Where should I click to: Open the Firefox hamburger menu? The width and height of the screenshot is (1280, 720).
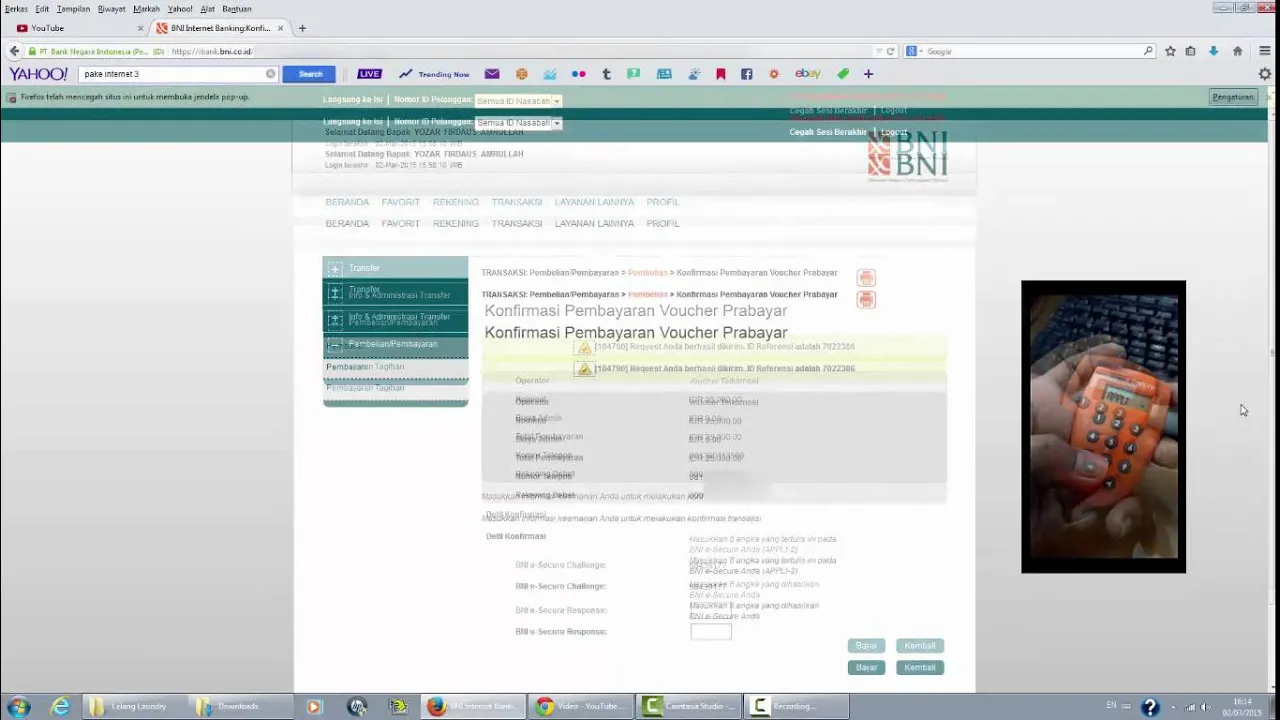coord(1265,51)
